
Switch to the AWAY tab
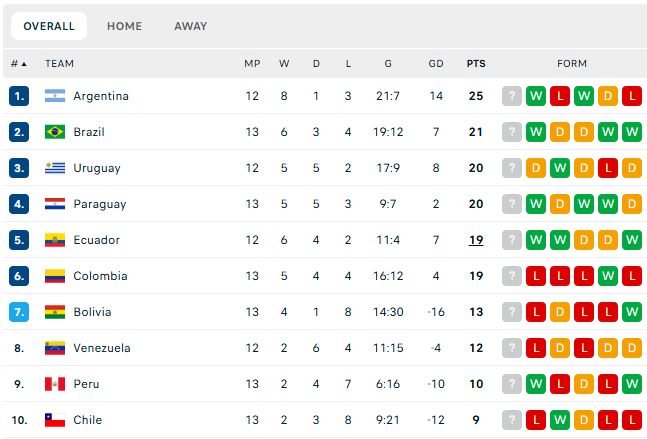191,26
